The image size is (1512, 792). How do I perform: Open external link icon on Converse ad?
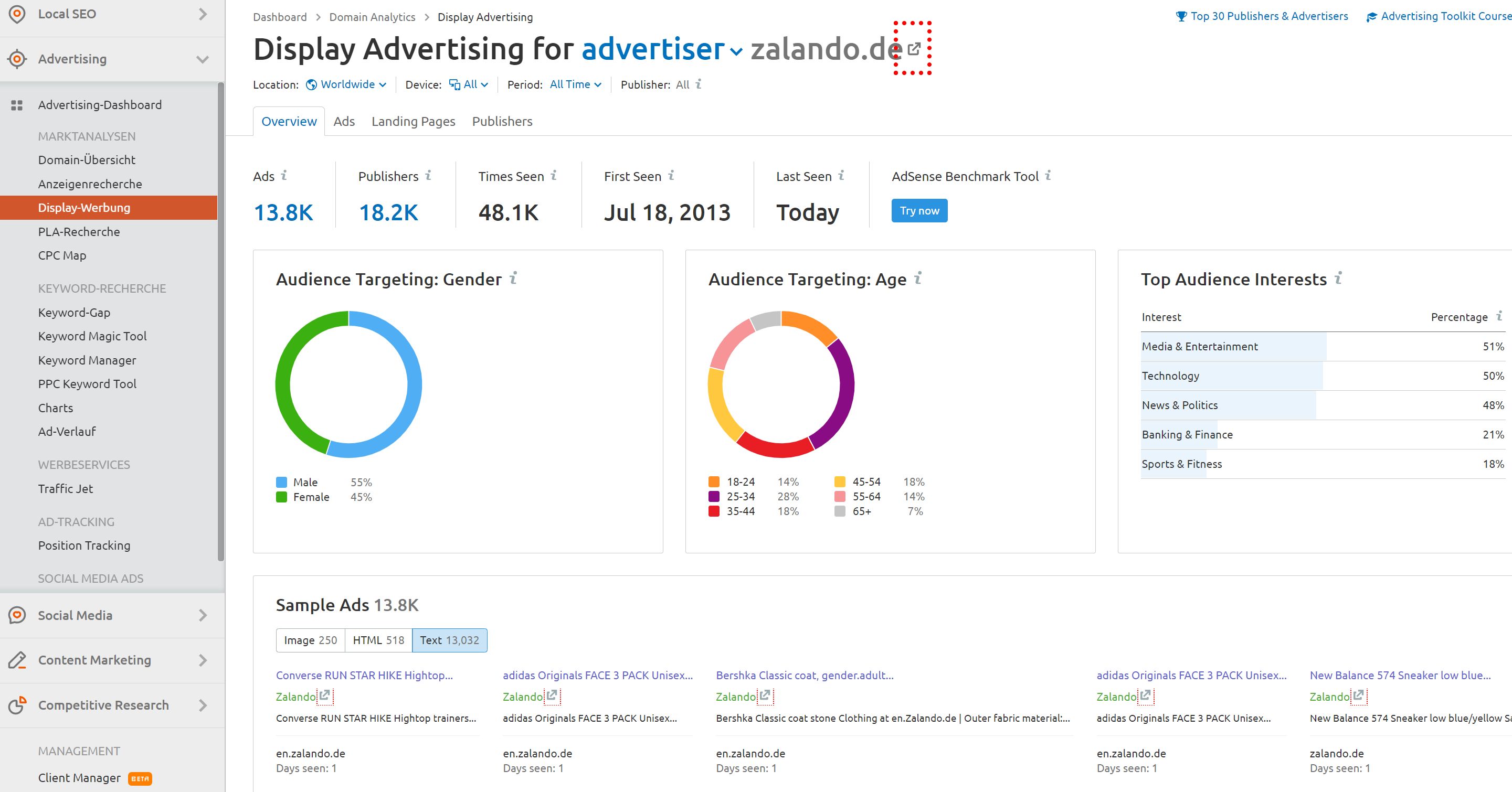324,696
